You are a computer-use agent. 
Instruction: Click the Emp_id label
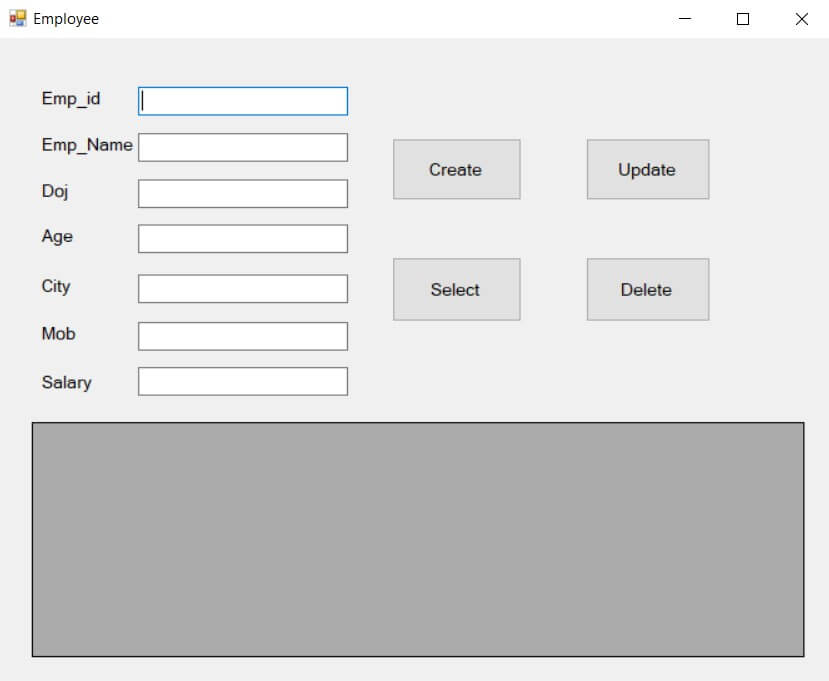click(71, 99)
